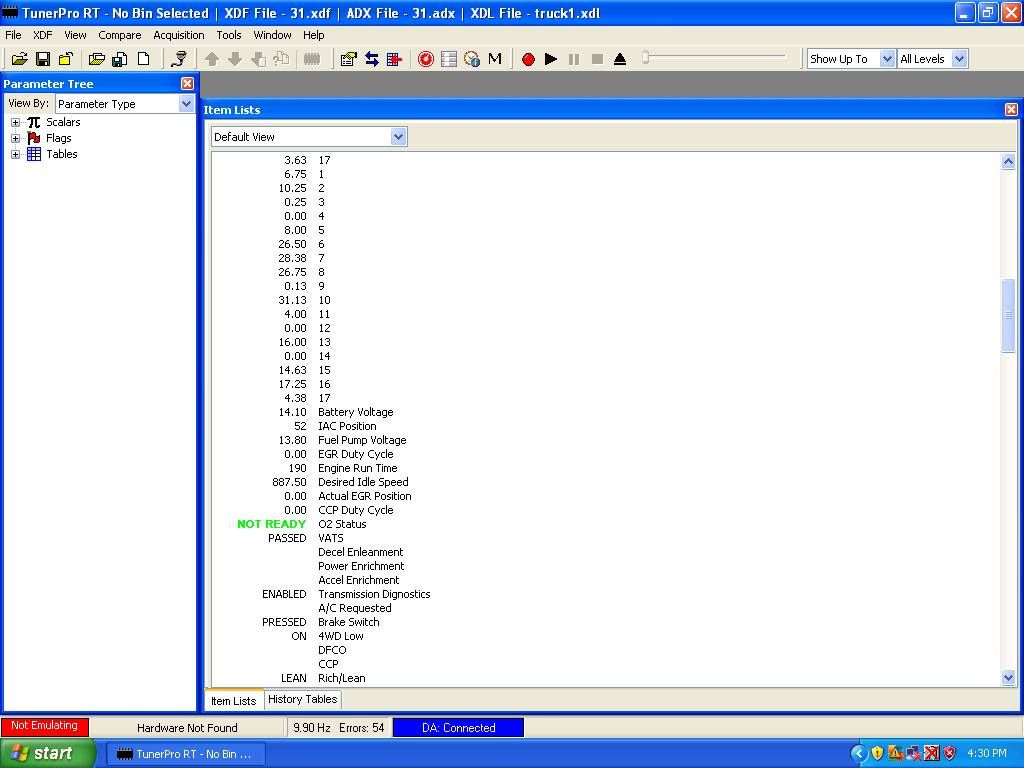The image size is (1024, 768).
Task: Click the Open Bin folder icon
Action: point(19,59)
